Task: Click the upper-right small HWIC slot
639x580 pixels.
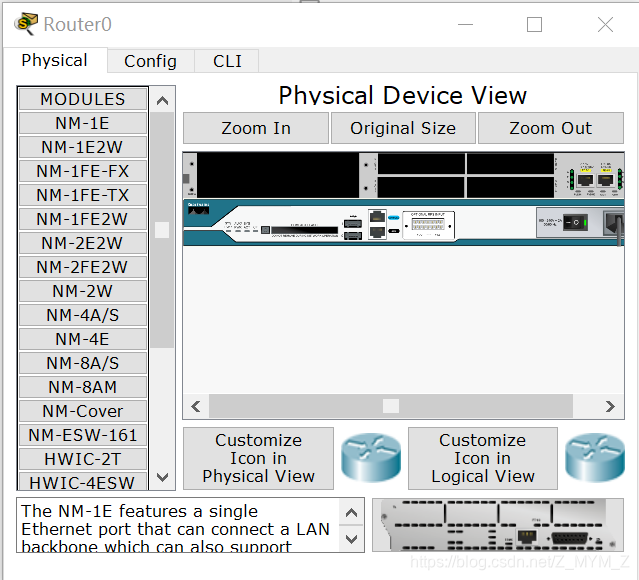Action: pos(510,163)
